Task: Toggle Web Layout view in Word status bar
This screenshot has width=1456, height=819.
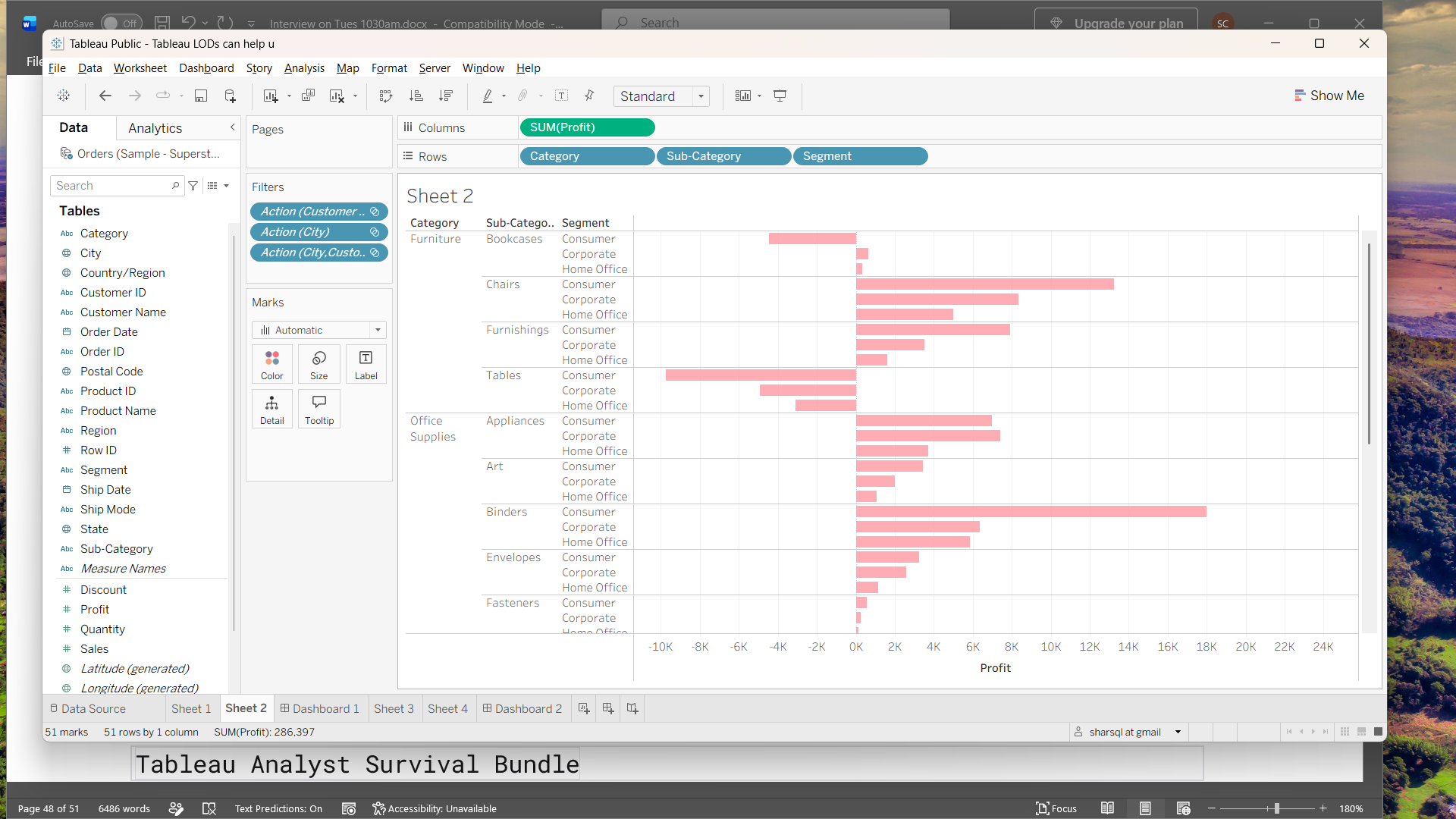Action: [1183, 808]
